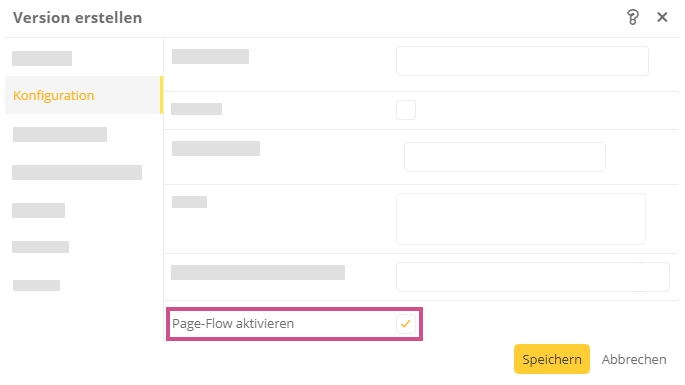Screen dimensions: 685x385
Task: Focus the input field above Page-Flow aktivieren
Action: [533, 277]
